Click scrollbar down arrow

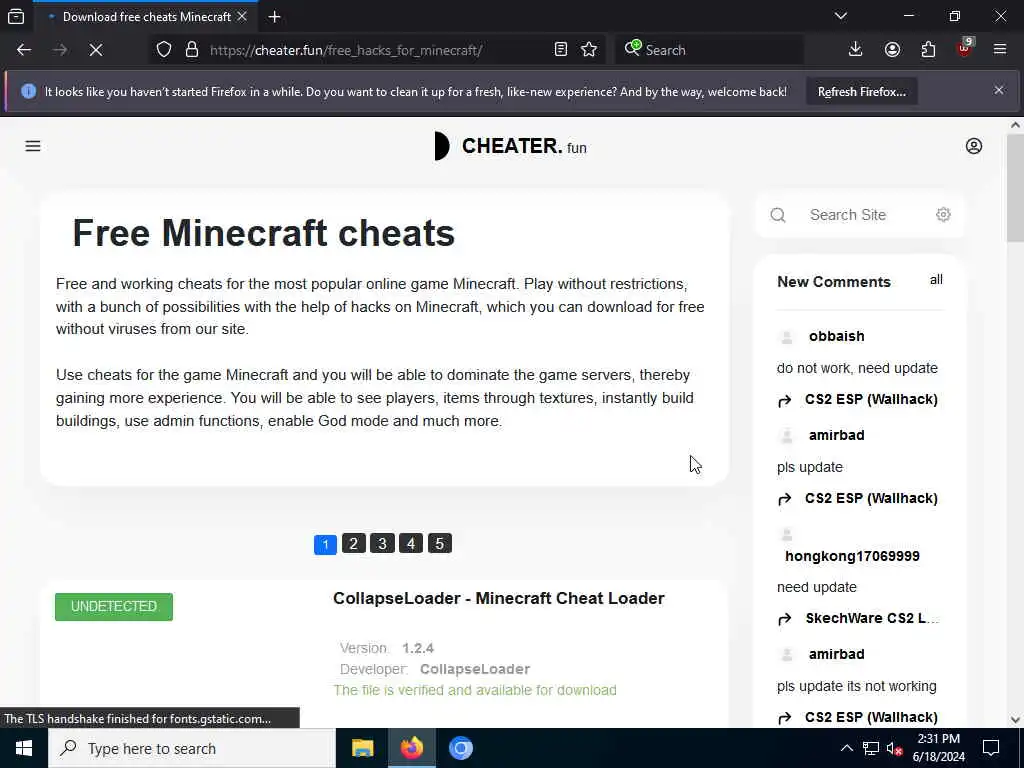(1015, 719)
